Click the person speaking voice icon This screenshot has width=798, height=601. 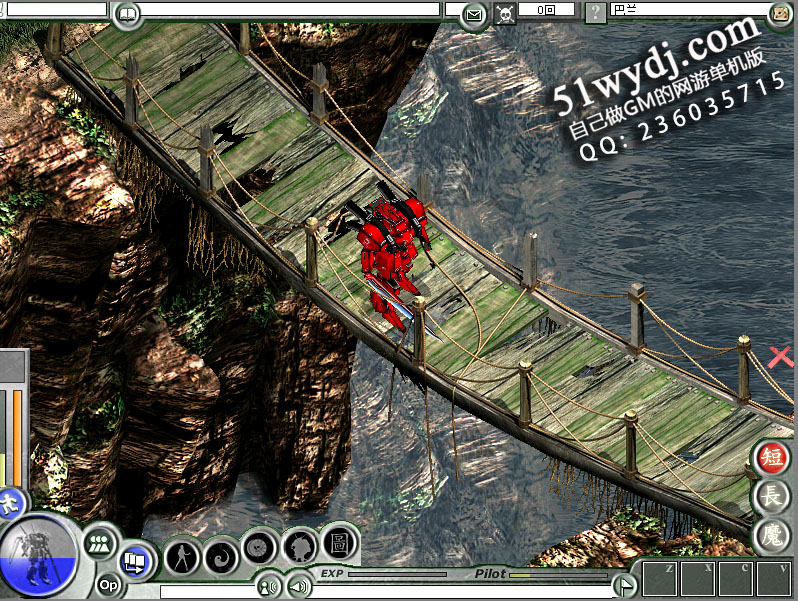tap(269, 587)
